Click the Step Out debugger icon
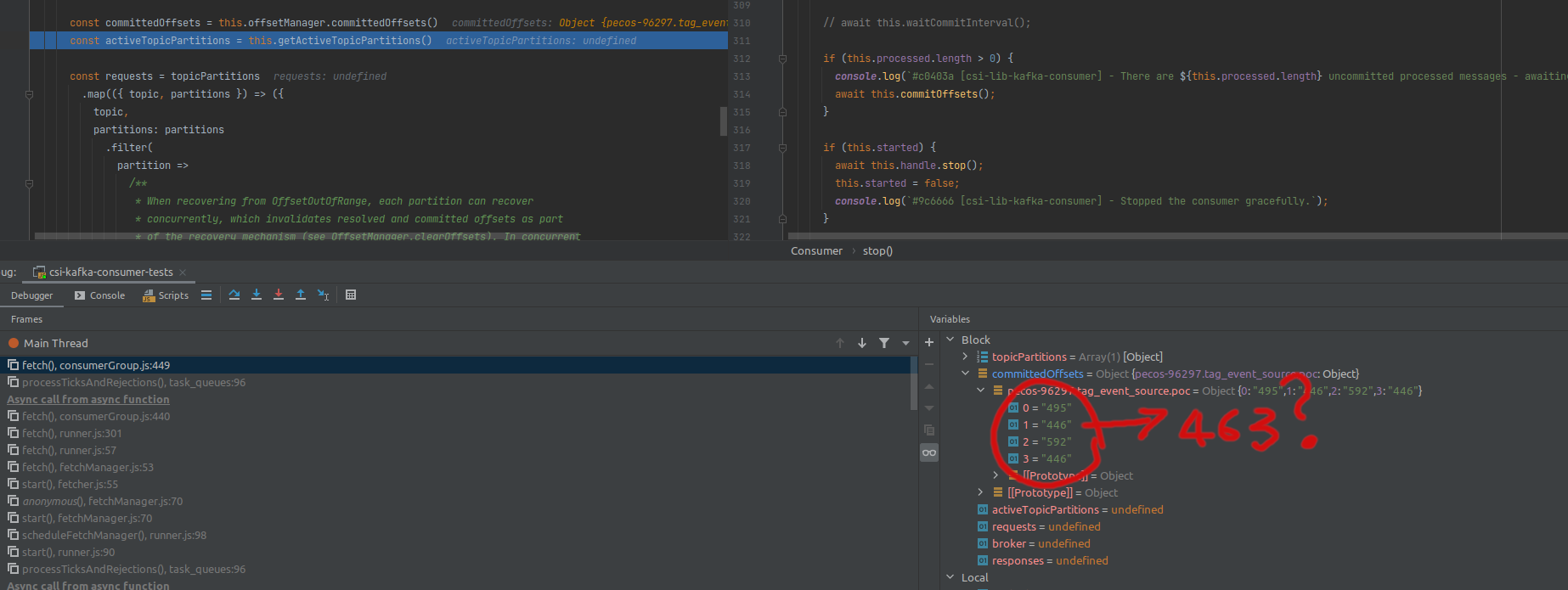The image size is (1568, 590). click(301, 295)
